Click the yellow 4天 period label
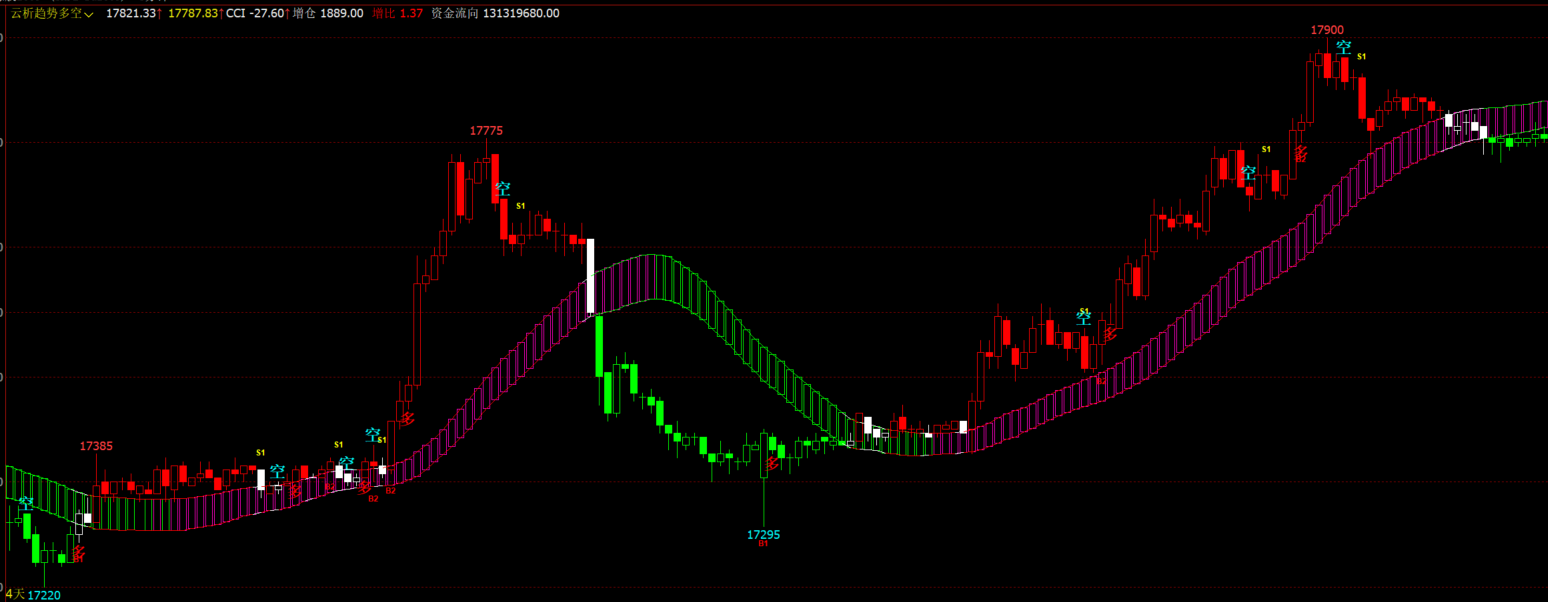Image resolution: width=1548 pixels, height=602 pixels. tap(14, 594)
